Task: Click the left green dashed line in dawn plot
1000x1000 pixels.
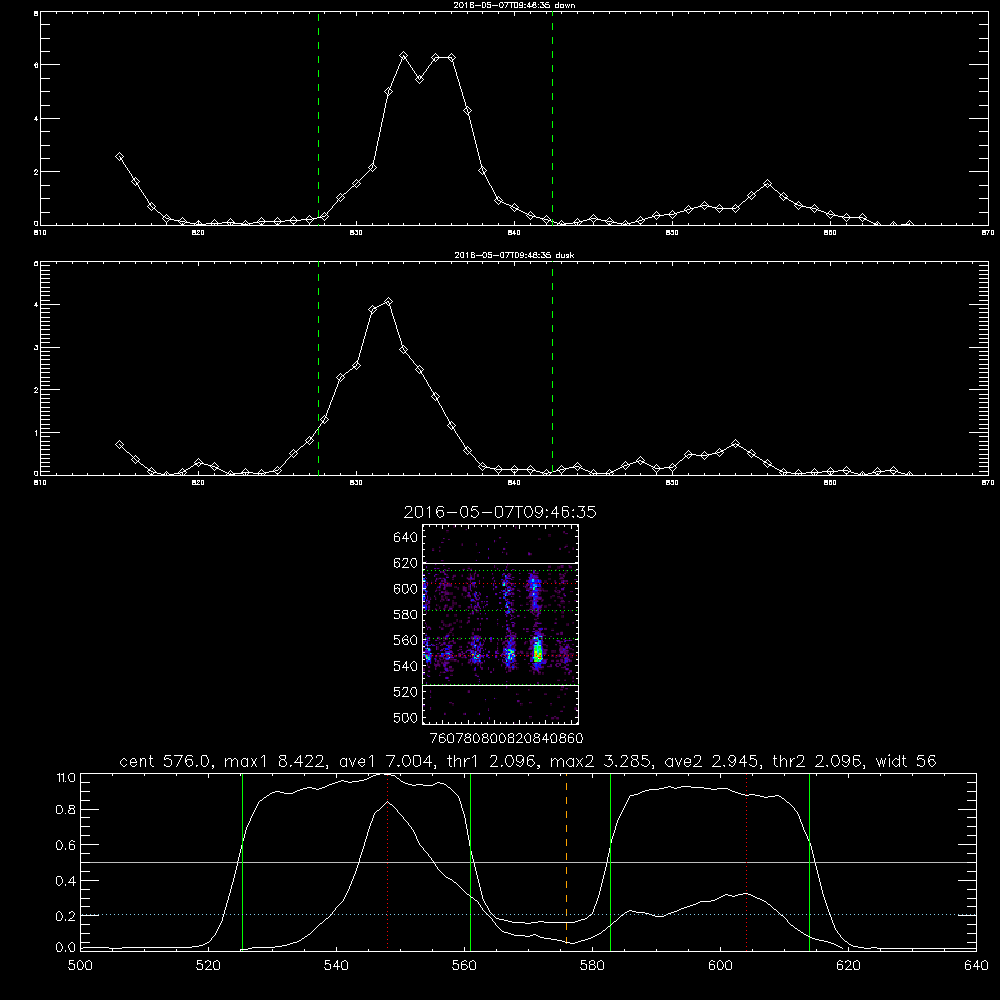Action: coord(318,119)
